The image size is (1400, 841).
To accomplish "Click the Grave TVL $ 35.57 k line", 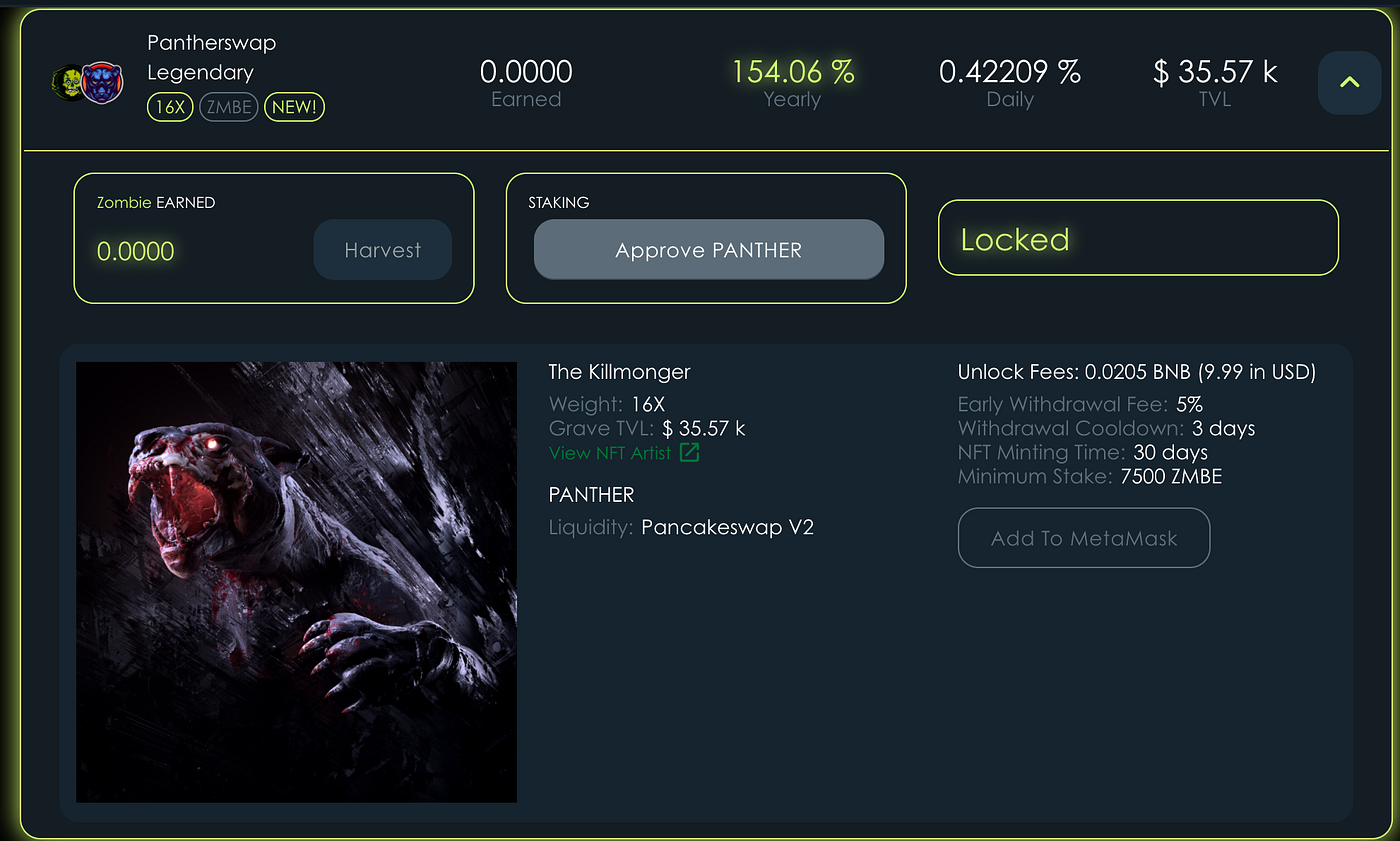I will (647, 428).
